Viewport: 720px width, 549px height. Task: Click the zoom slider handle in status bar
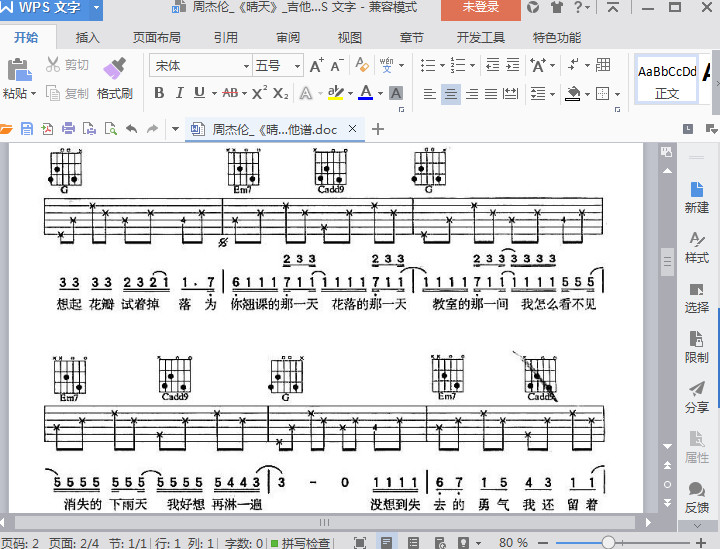[x=608, y=542]
